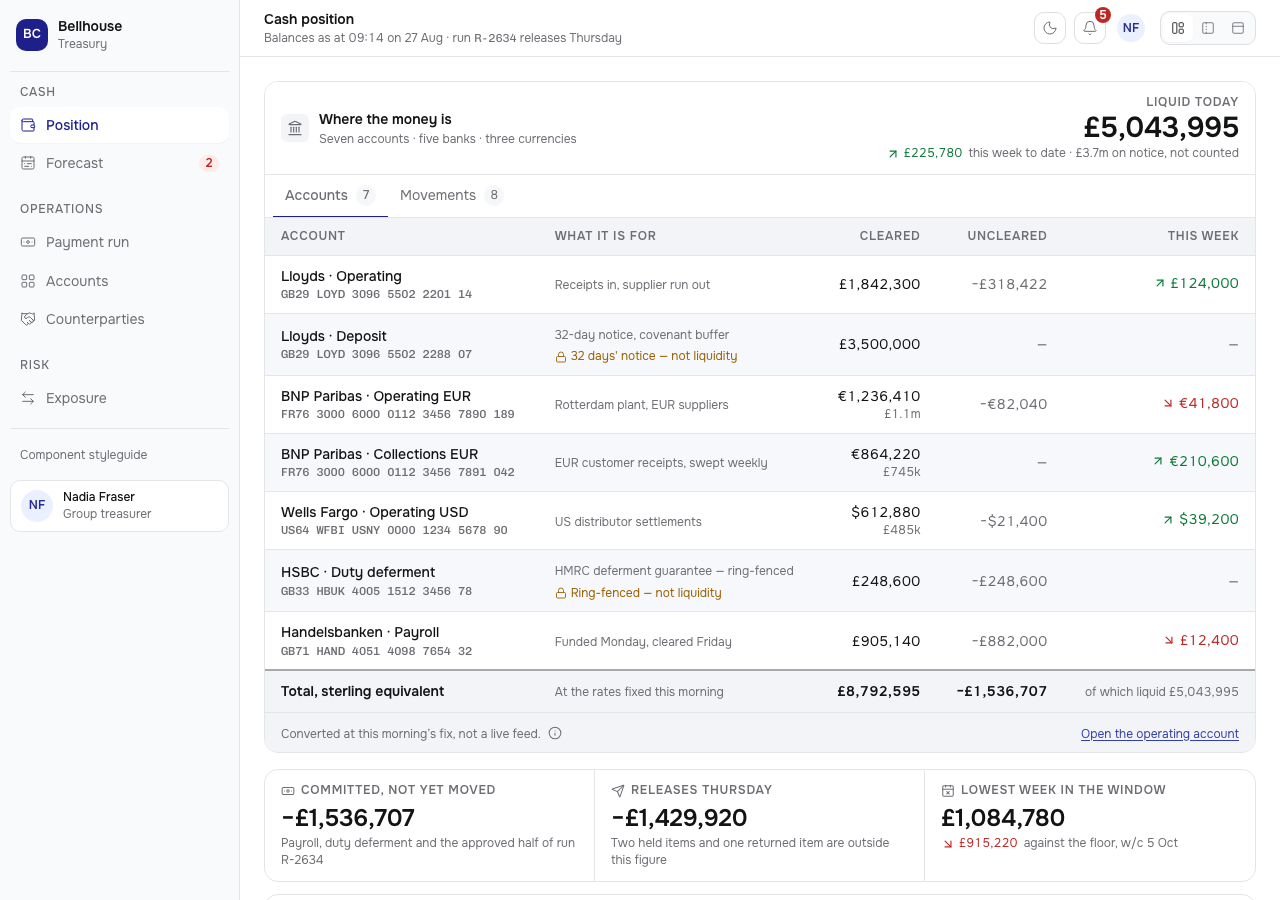Click the red 2 badge on Forecast
The width and height of the screenshot is (1280, 900).
pos(209,163)
